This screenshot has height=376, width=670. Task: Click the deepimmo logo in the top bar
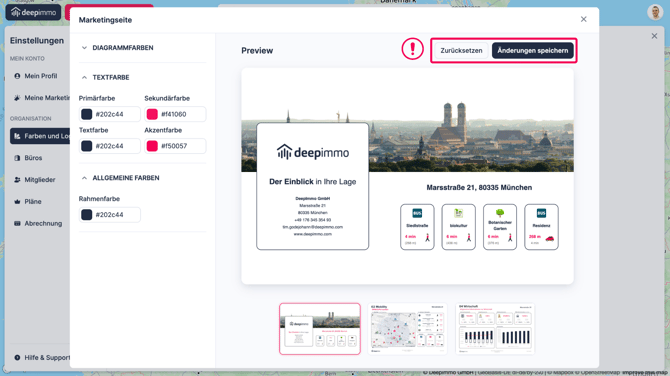tap(33, 12)
